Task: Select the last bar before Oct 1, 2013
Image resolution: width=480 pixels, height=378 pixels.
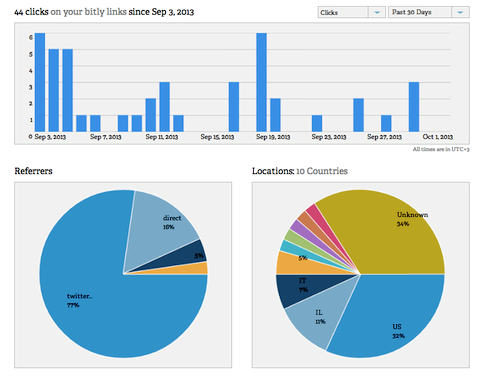Action: pyautogui.click(x=414, y=107)
